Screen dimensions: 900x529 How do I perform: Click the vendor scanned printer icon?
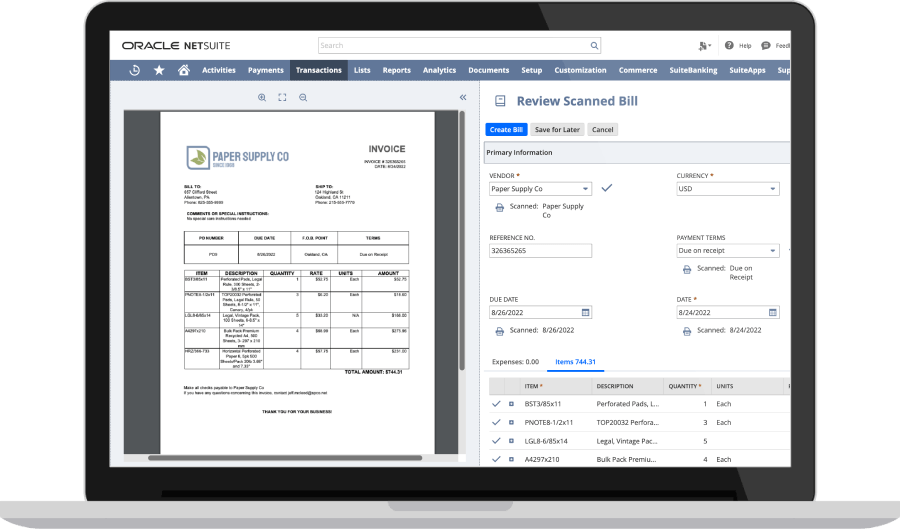coord(499,208)
